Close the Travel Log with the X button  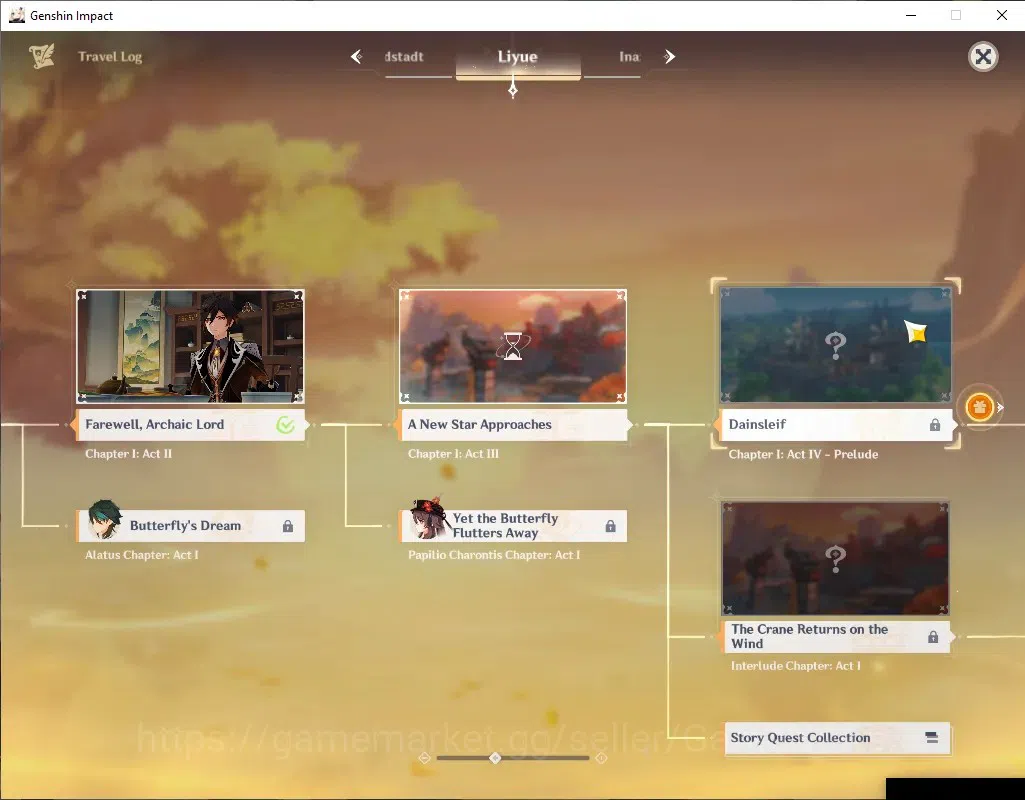click(983, 57)
